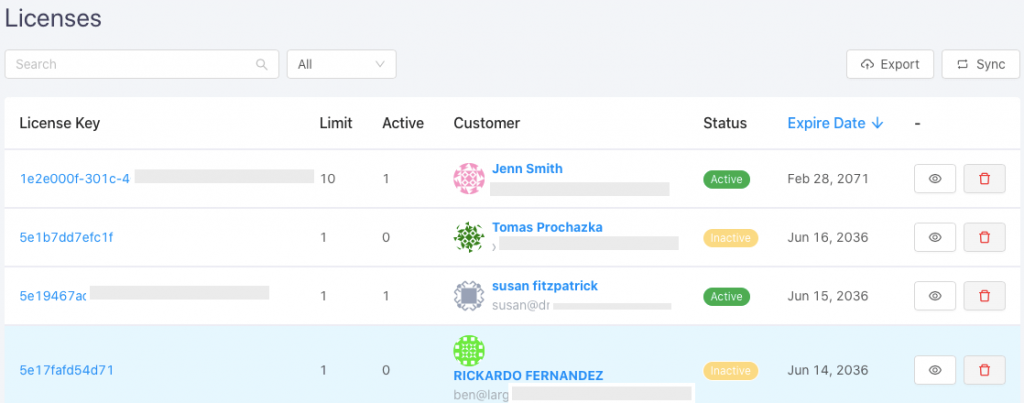Export the licenses list

click(890, 64)
